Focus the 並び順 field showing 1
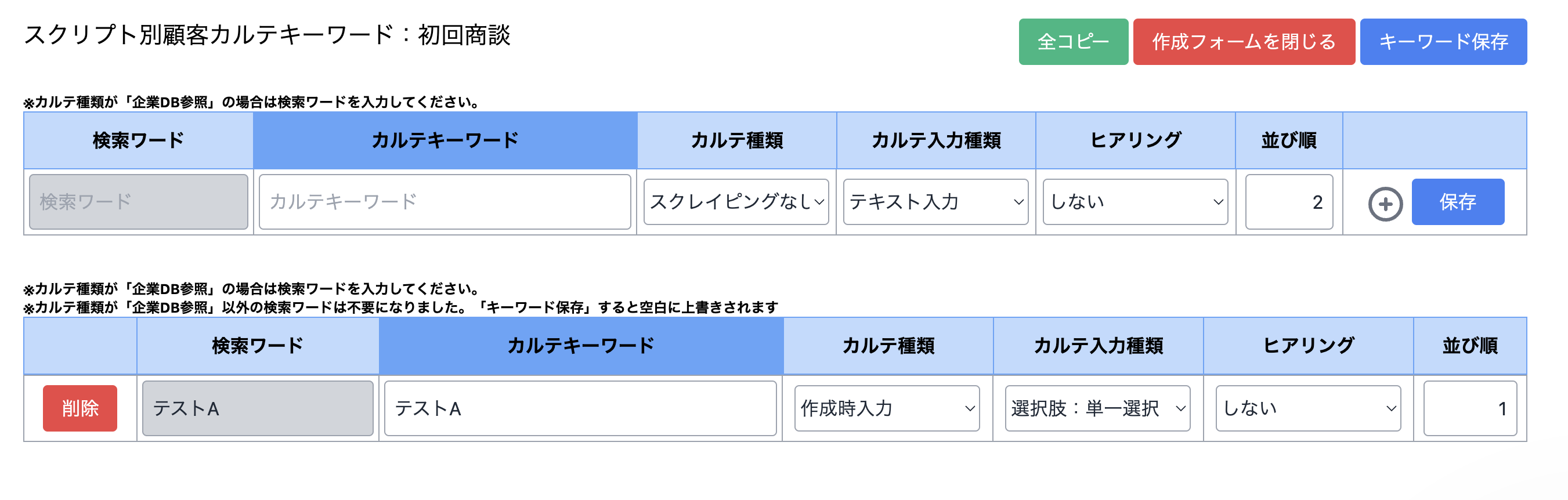The image size is (1568, 500). [1469, 408]
